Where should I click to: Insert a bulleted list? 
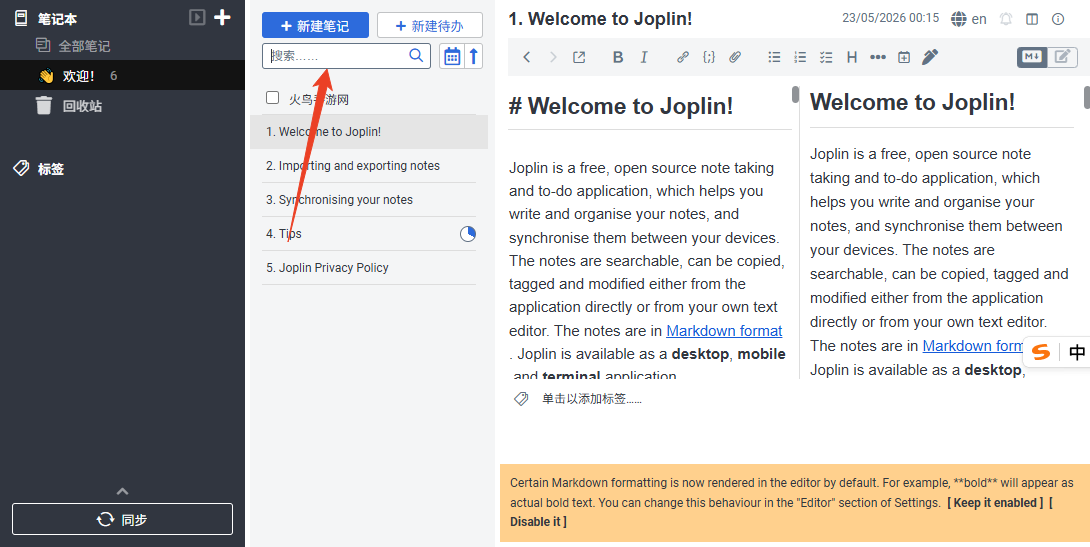774,58
